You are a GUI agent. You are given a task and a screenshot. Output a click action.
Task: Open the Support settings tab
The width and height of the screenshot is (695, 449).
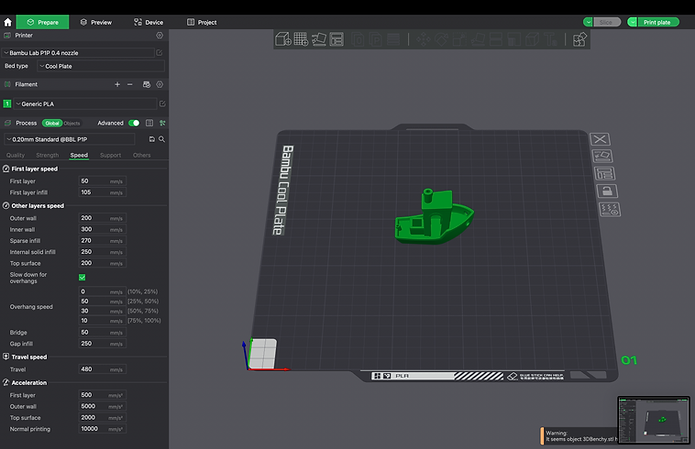pyautogui.click(x=110, y=155)
